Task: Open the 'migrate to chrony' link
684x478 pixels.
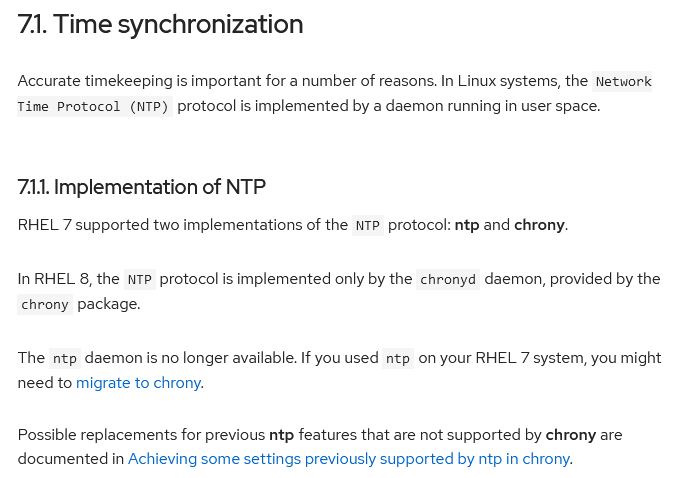Action: tap(138, 382)
